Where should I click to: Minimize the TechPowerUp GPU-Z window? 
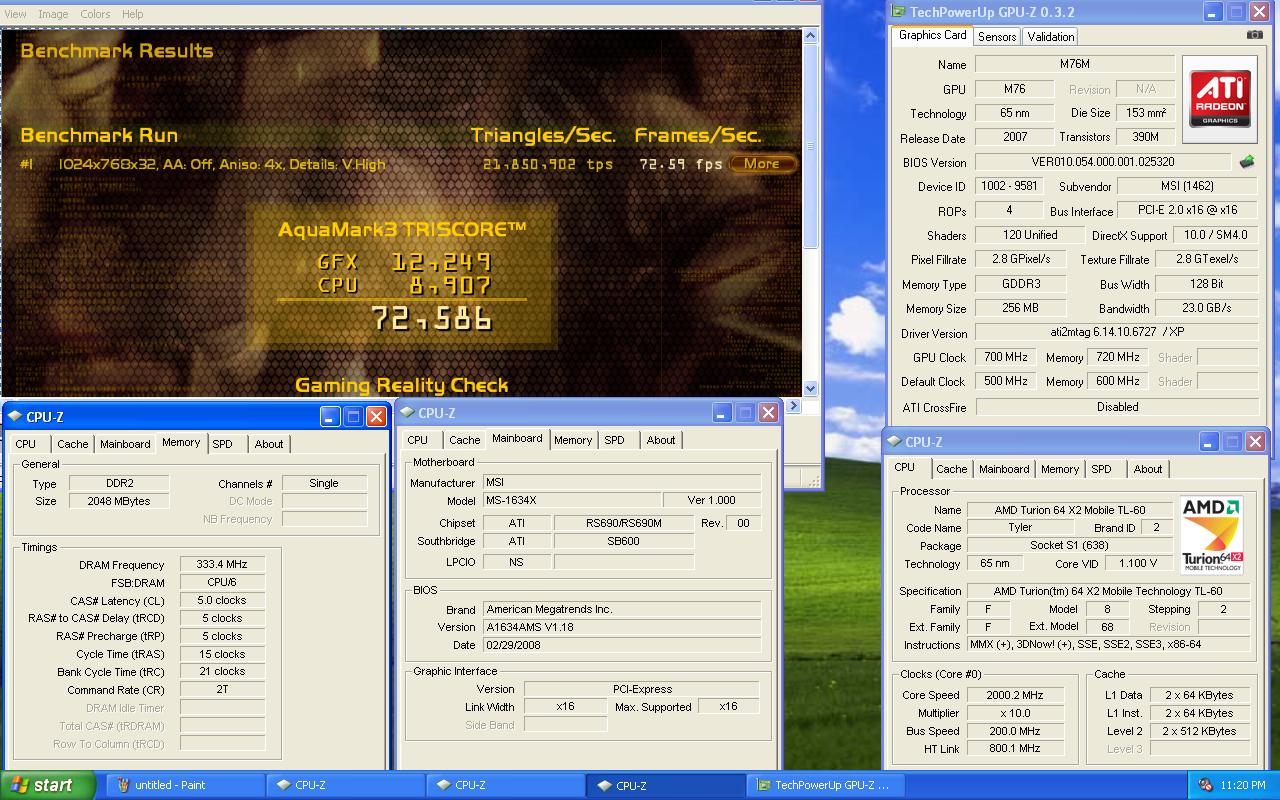pos(1215,12)
